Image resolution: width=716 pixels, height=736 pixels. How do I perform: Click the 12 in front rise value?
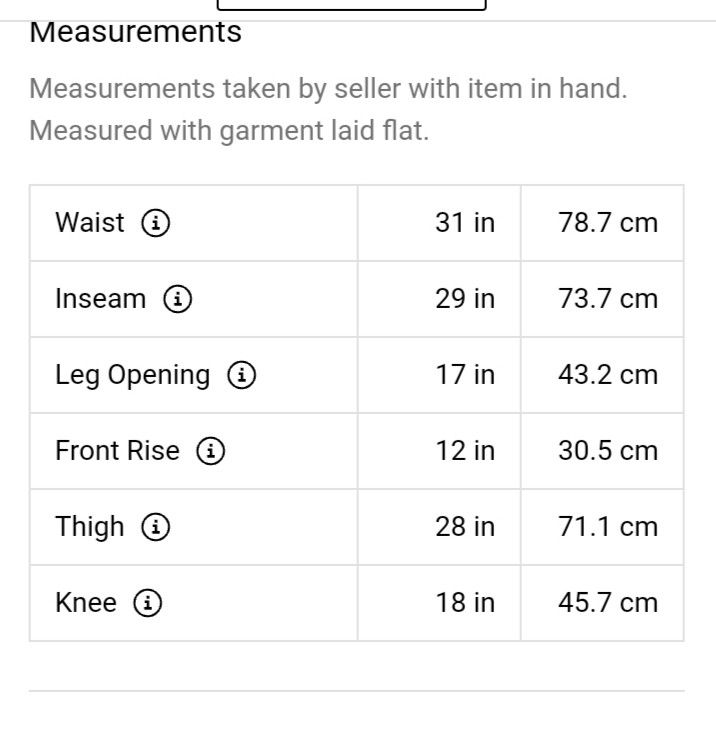[465, 451]
